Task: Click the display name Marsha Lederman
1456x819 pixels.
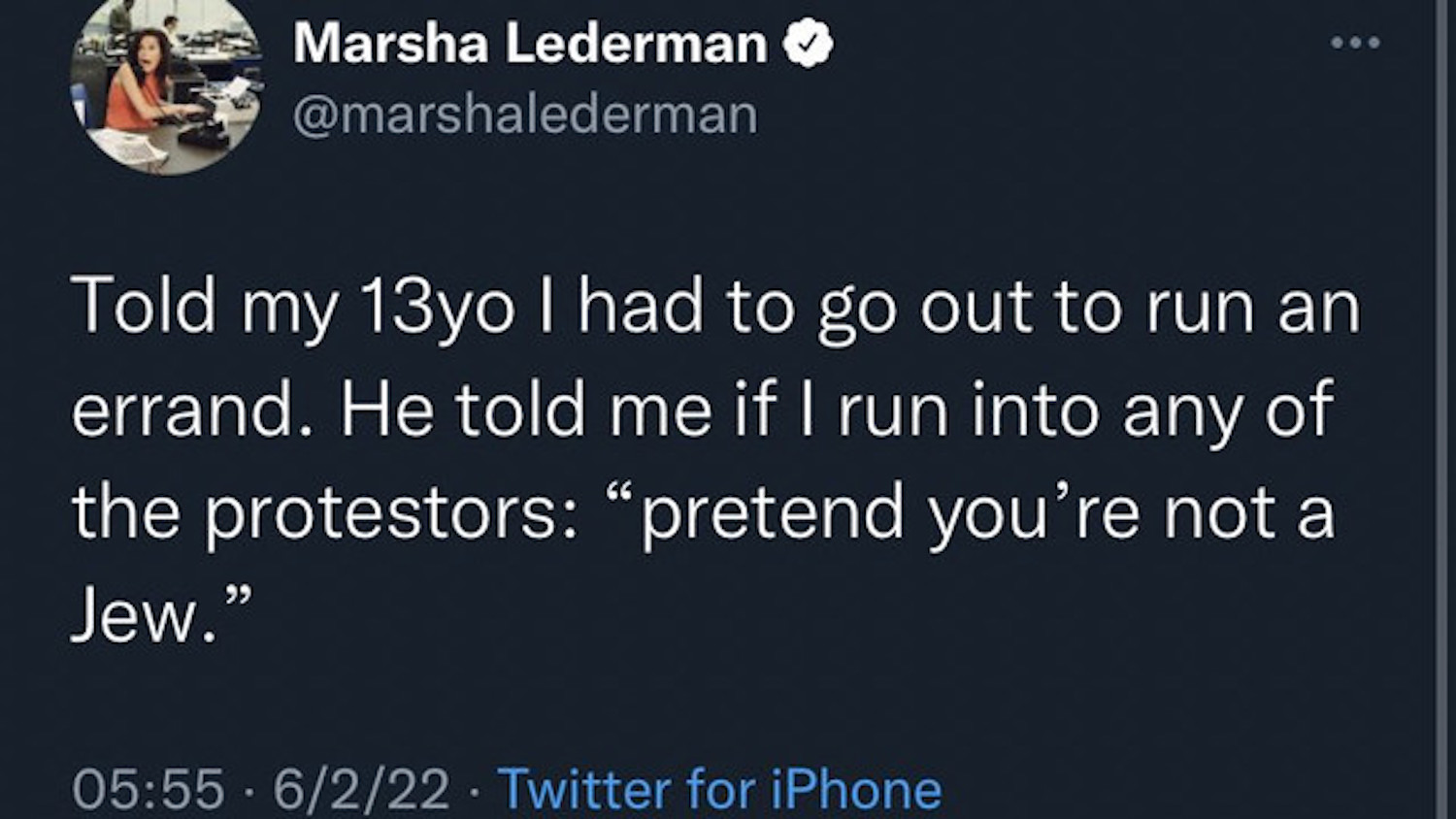Action: click(530, 45)
